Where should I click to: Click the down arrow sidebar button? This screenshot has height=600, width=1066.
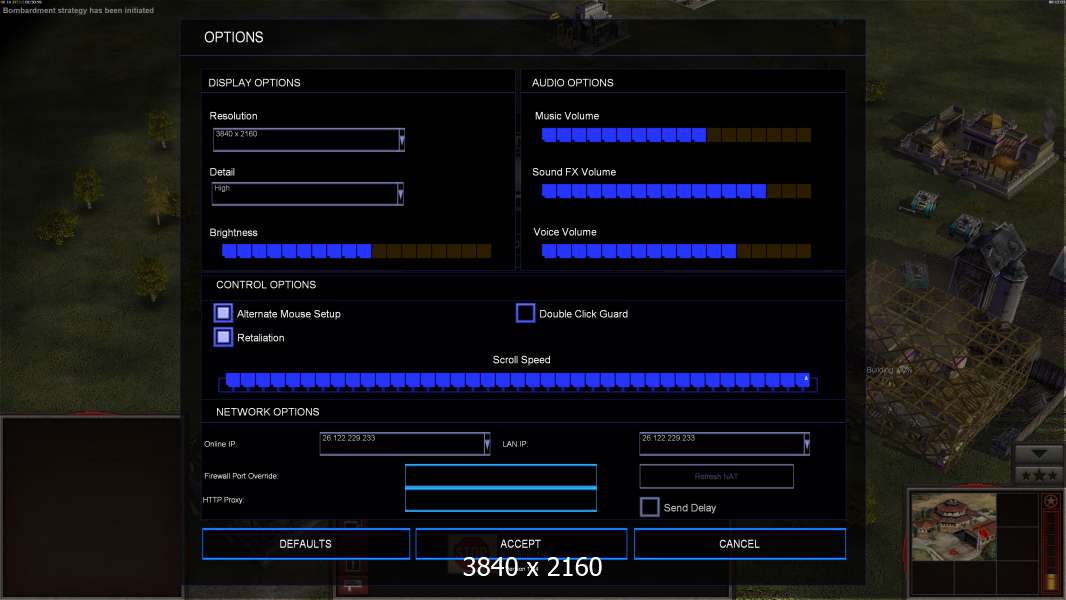tap(1039, 454)
